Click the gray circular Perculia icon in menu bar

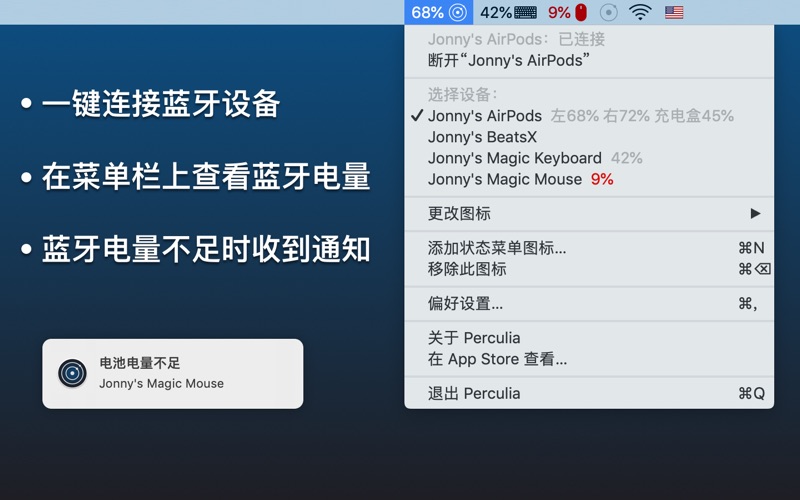609,12
